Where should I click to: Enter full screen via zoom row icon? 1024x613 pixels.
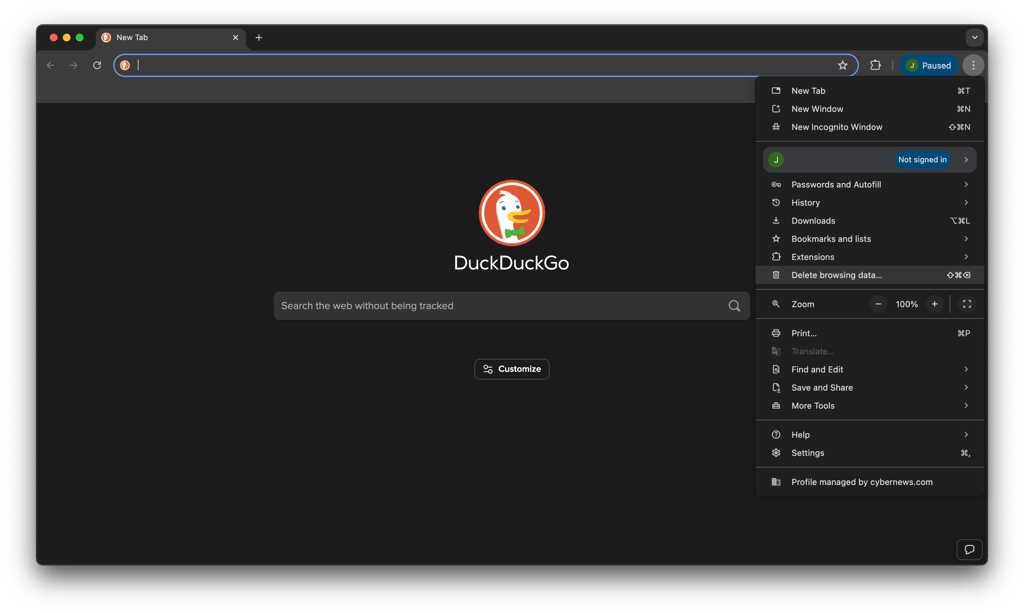967,304
